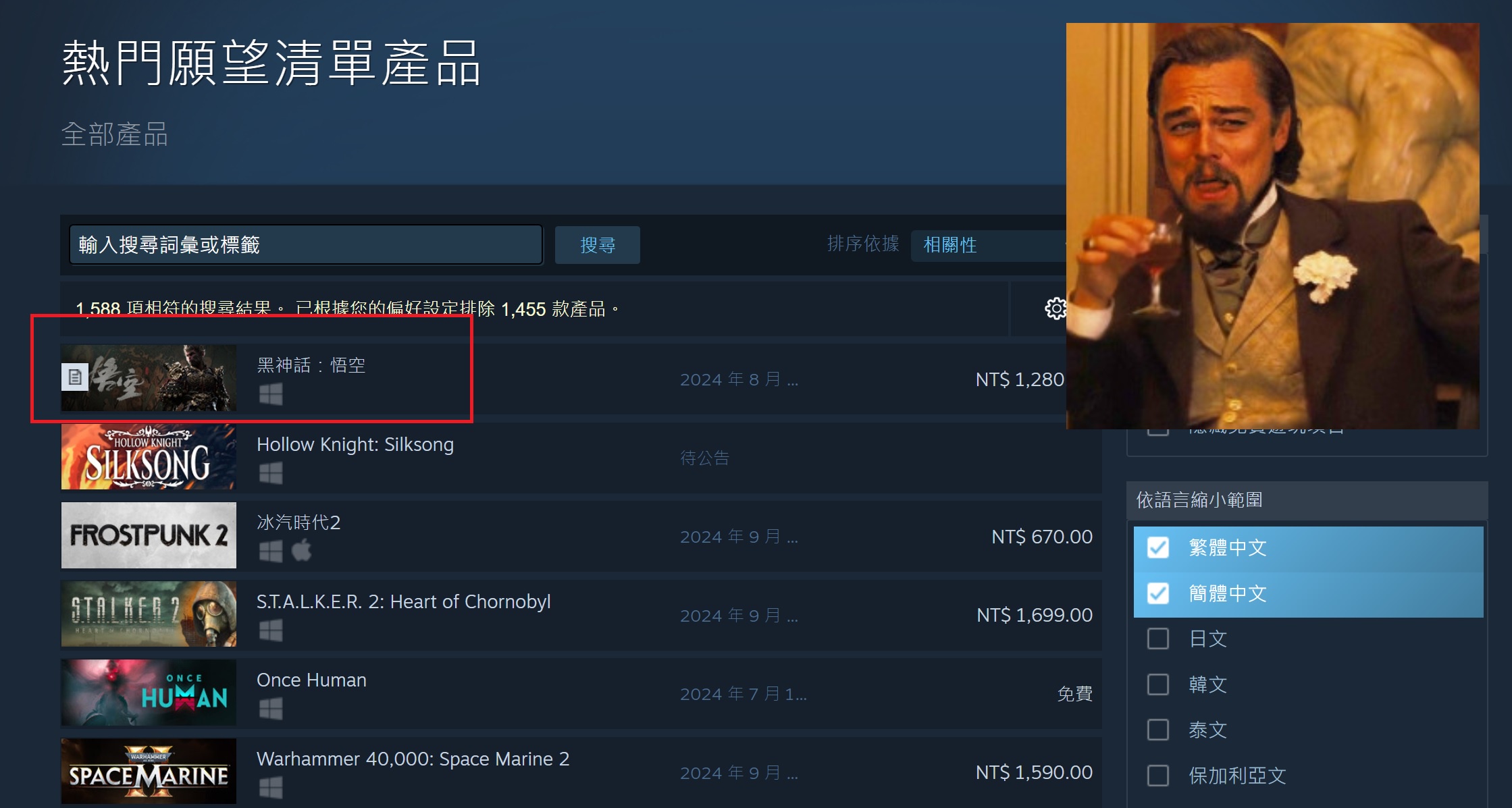The width and height of the screenshot is (1512, 808).
Task: Collapse the 依語言縮小範圍 filter section
Action: coord(1307,500)
